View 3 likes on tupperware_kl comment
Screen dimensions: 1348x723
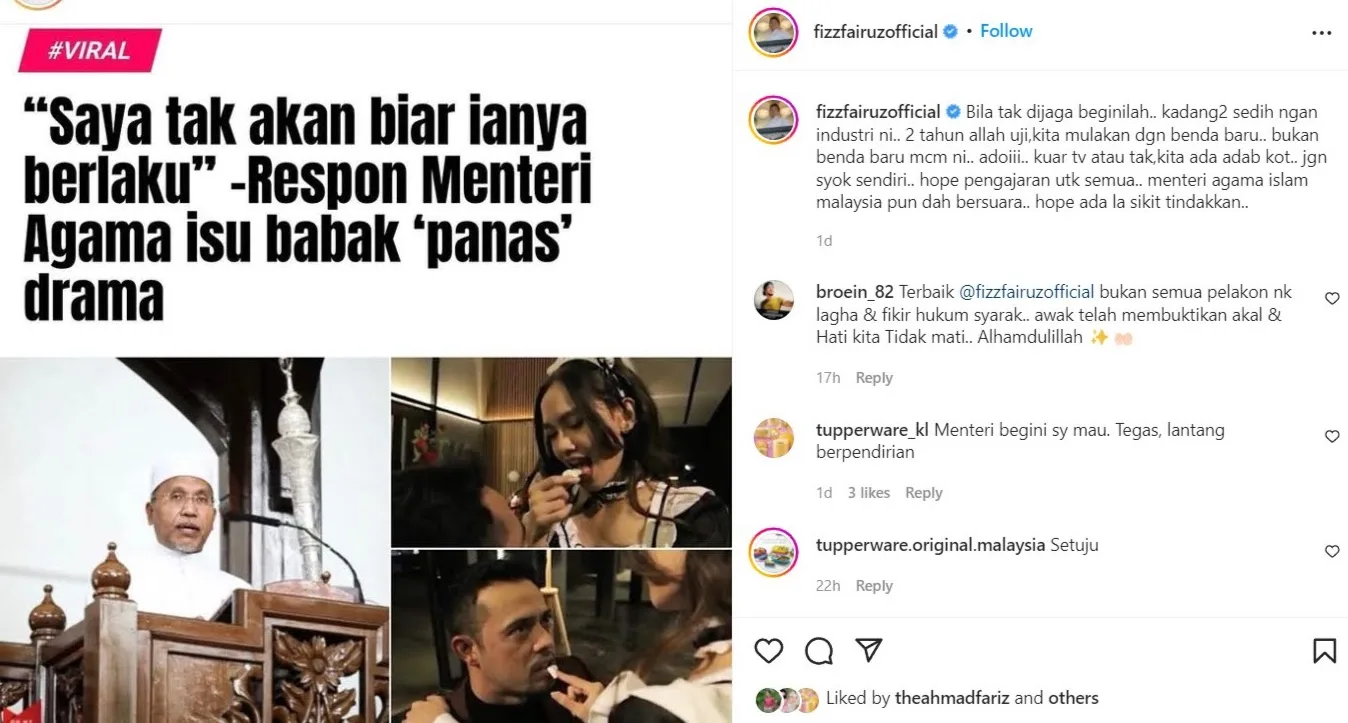868,493
